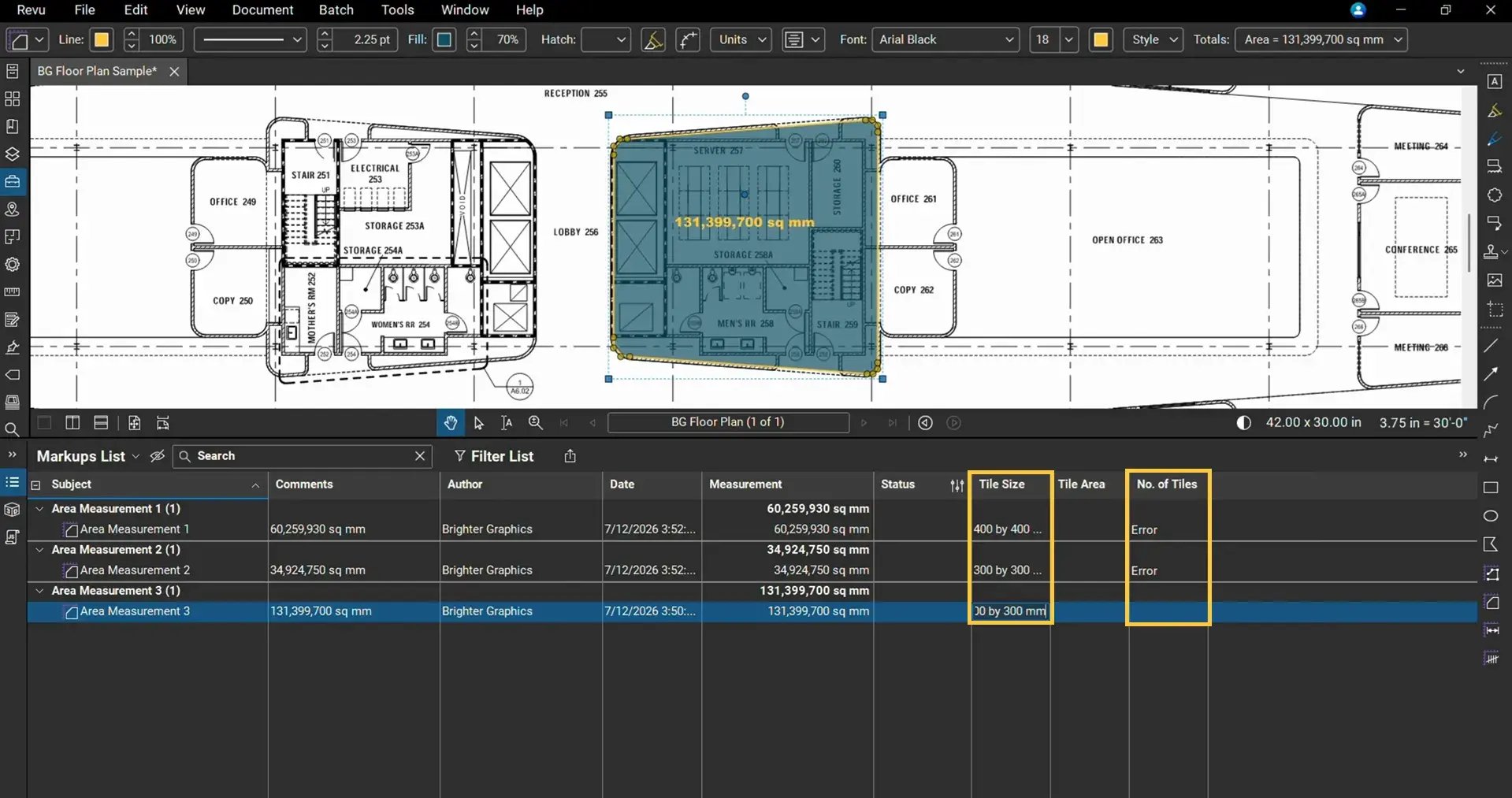This screenshot has height=798, width=1512.
Task: Choose the Select arrow cursor tool
Action: tap(478, 423)
